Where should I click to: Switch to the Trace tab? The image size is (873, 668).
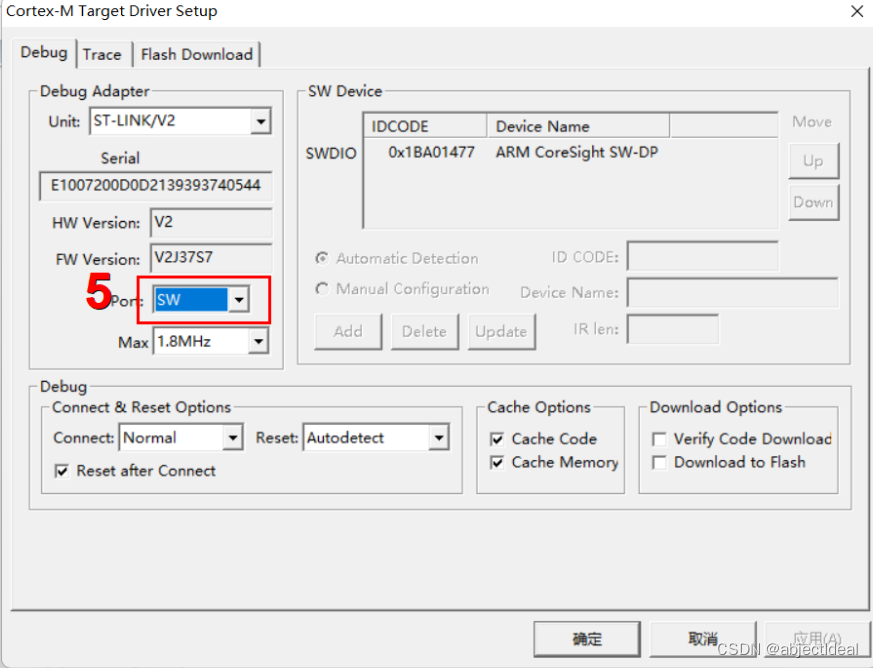pyautogui.click(x=104, y=54)
